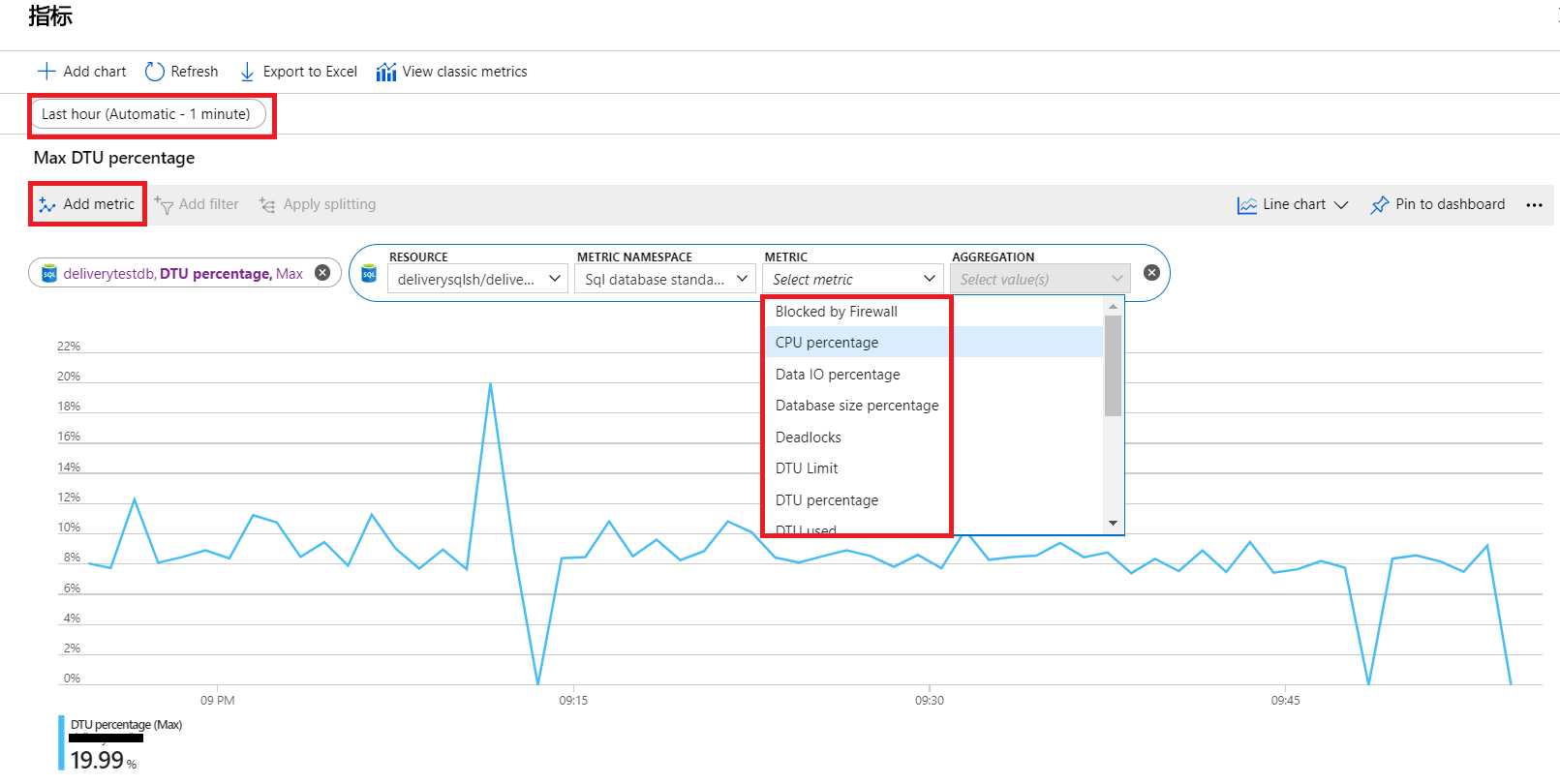Select Database size percentage metric

point(934,406)
